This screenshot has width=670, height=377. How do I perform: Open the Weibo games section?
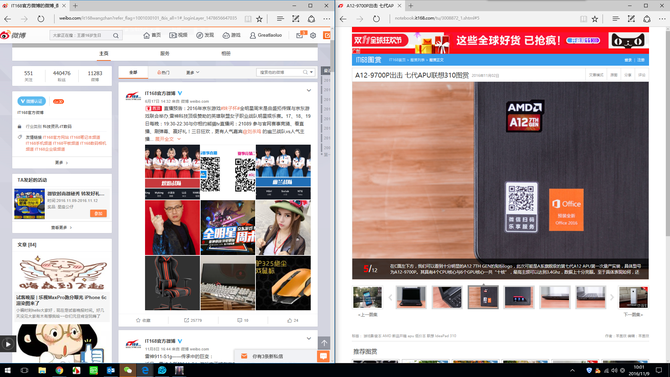pyautogui.click(x=232, y=35)
